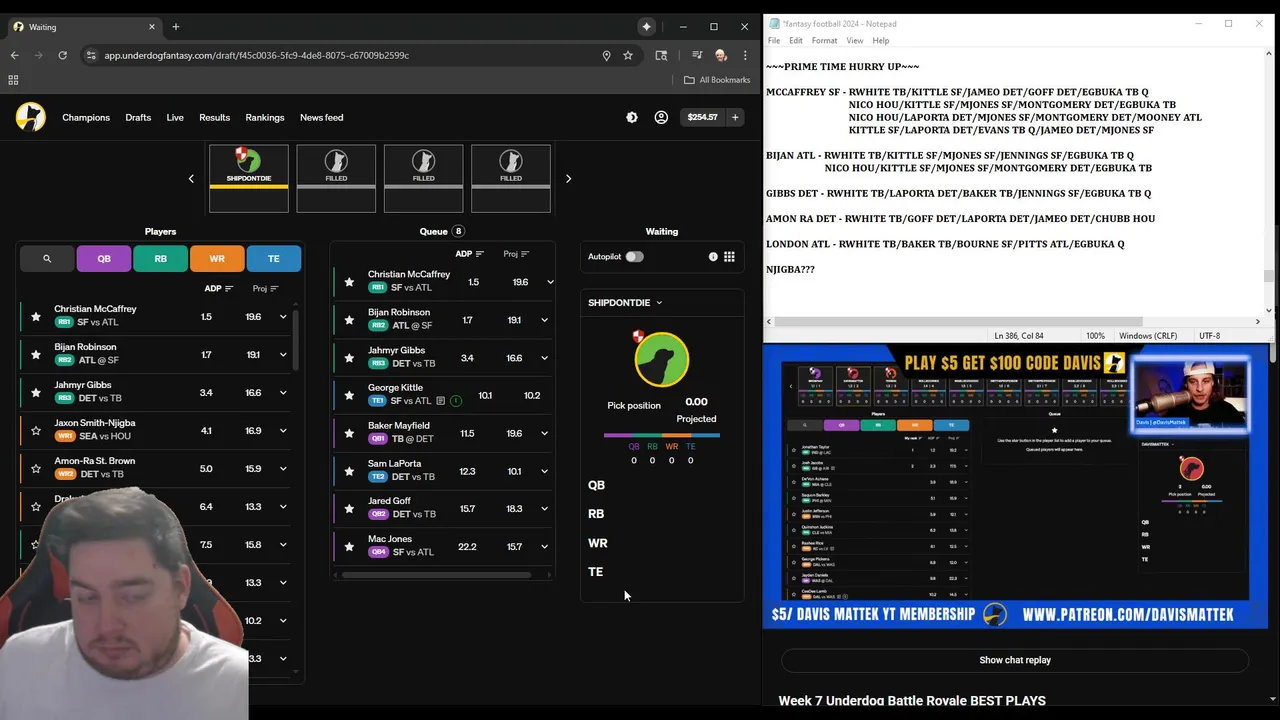1280x720 pixels.
Task: Open Notepad Help menu
Action: point(880,41)
